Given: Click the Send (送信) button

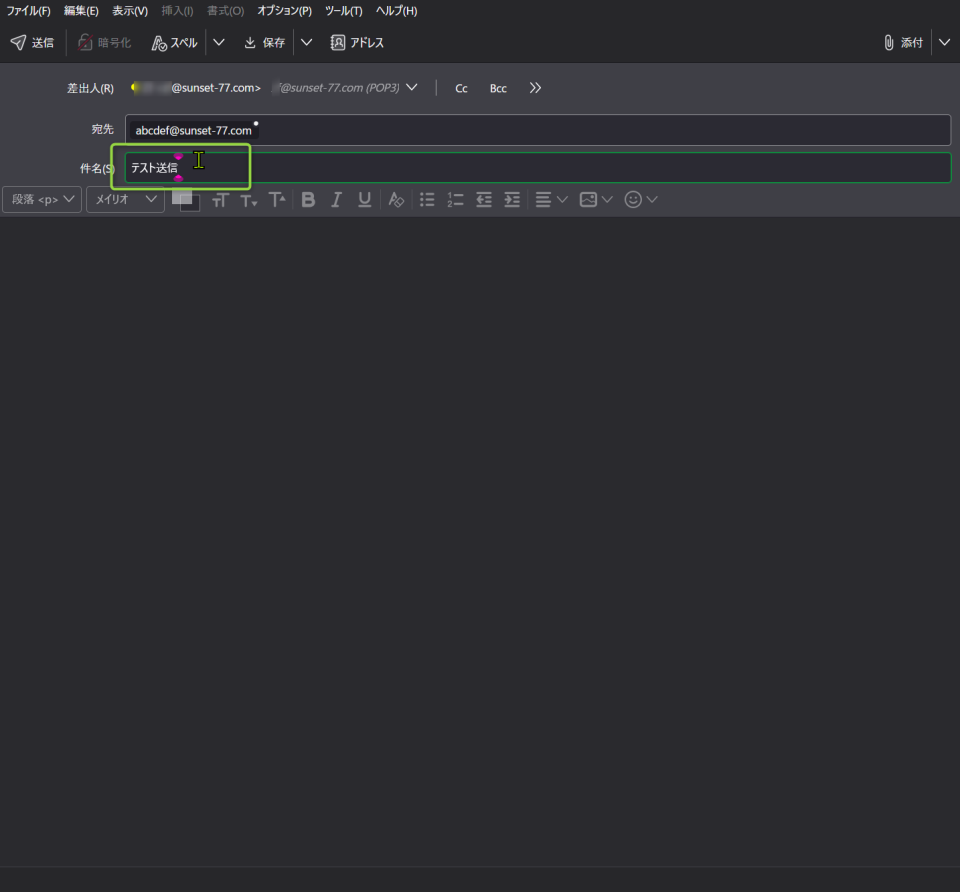Looking at the screenshot, I should [x=32, y=43].
